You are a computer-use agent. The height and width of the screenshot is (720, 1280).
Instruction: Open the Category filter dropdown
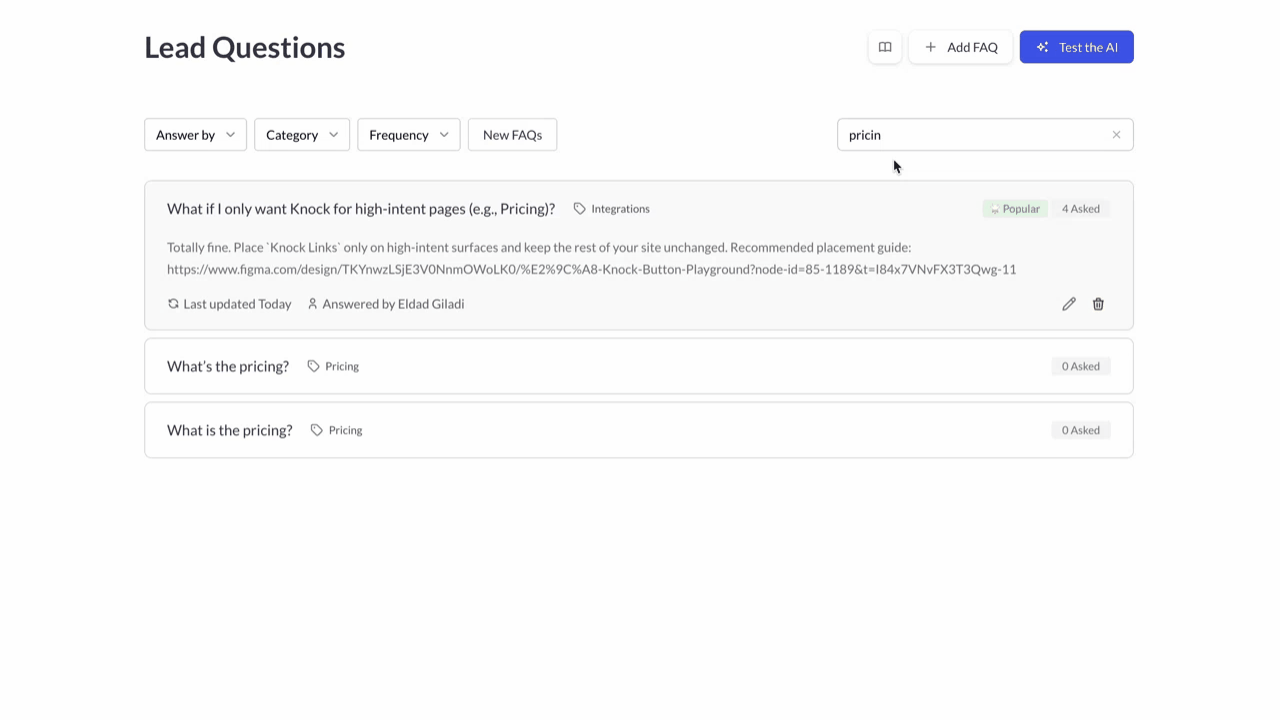click(301, 135)
